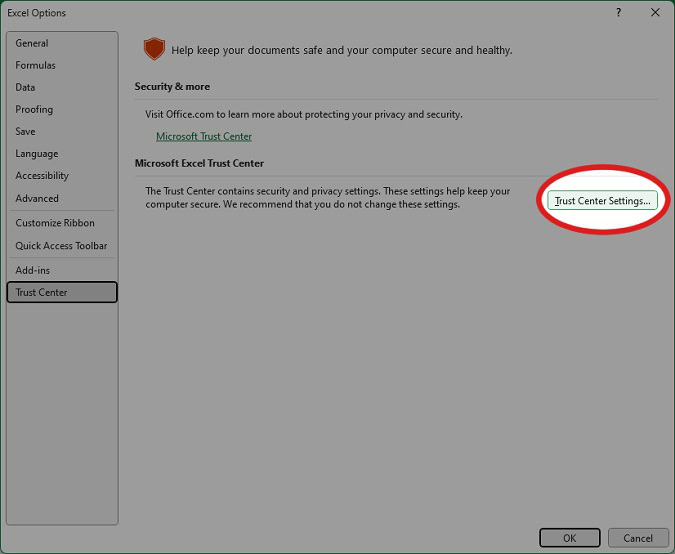Screen dimensions: 675x554
Task: Select the Save category
Action: click(62, 131)
